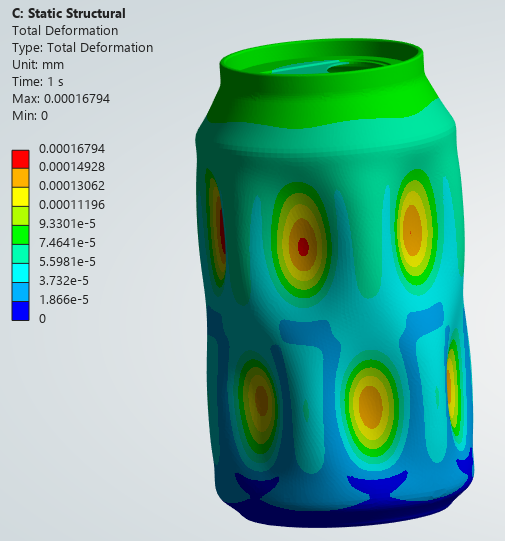Click the dark blue legend color band
The height and width of the screenshot is (541, 505).
[x=20, y=311]
